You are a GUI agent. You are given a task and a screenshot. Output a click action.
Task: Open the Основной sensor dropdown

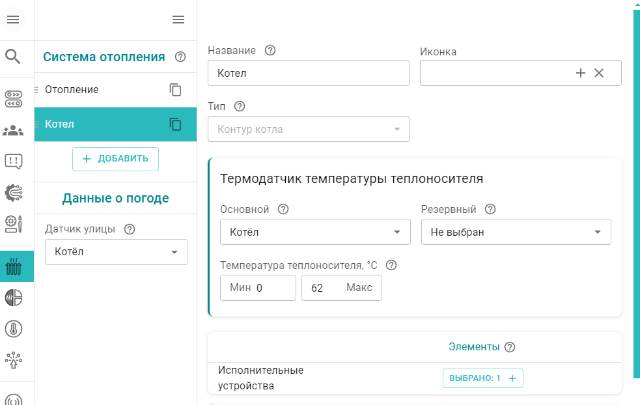[x=314, y=232]
